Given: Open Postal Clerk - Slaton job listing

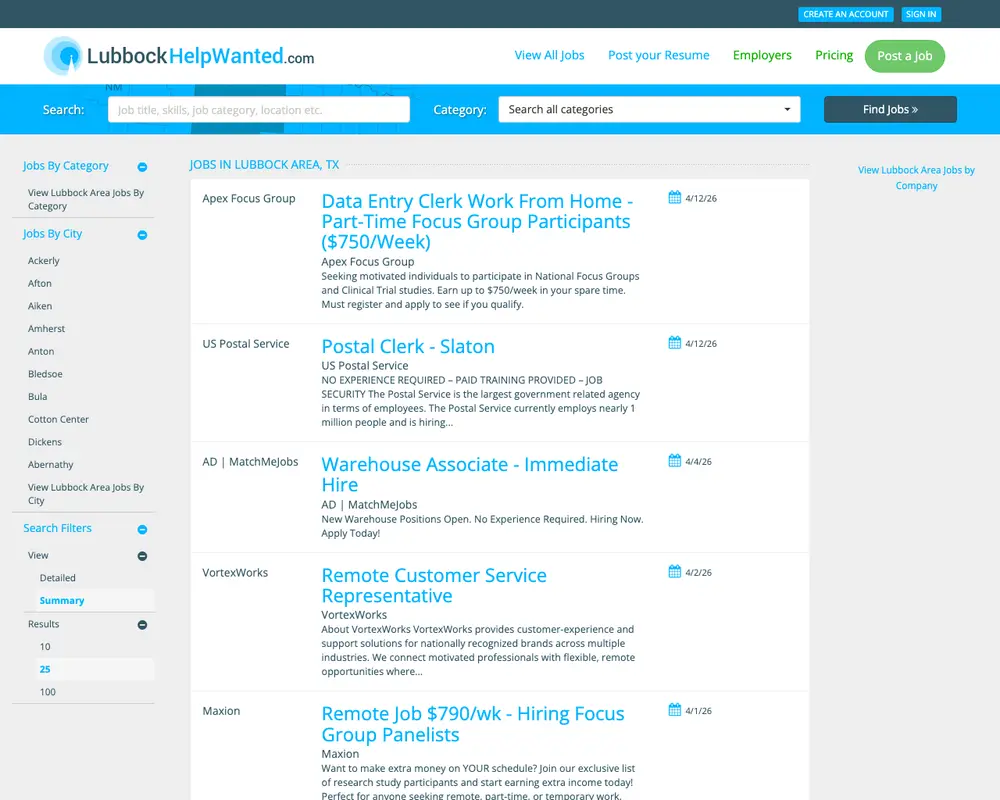Looking at the screenshot, I should tap(408, 346).
